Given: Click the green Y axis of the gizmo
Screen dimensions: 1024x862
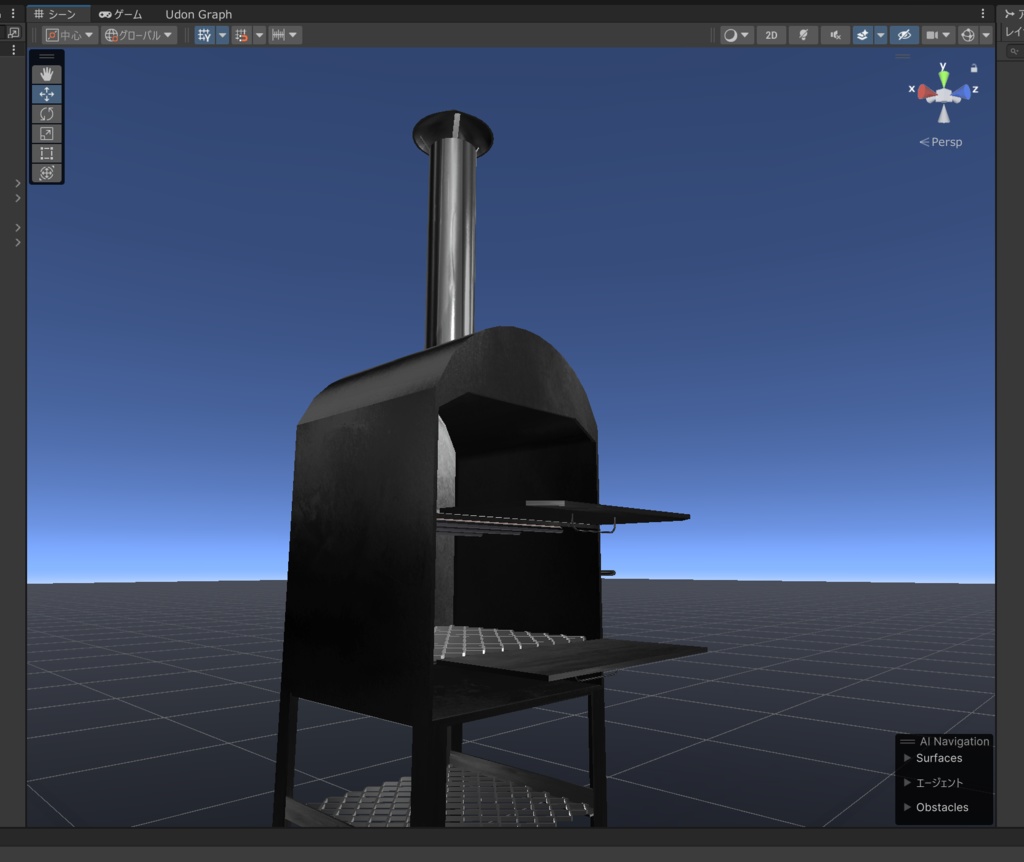Looking at the screenshot, I should pyautogui.click(x=944, y=78).
